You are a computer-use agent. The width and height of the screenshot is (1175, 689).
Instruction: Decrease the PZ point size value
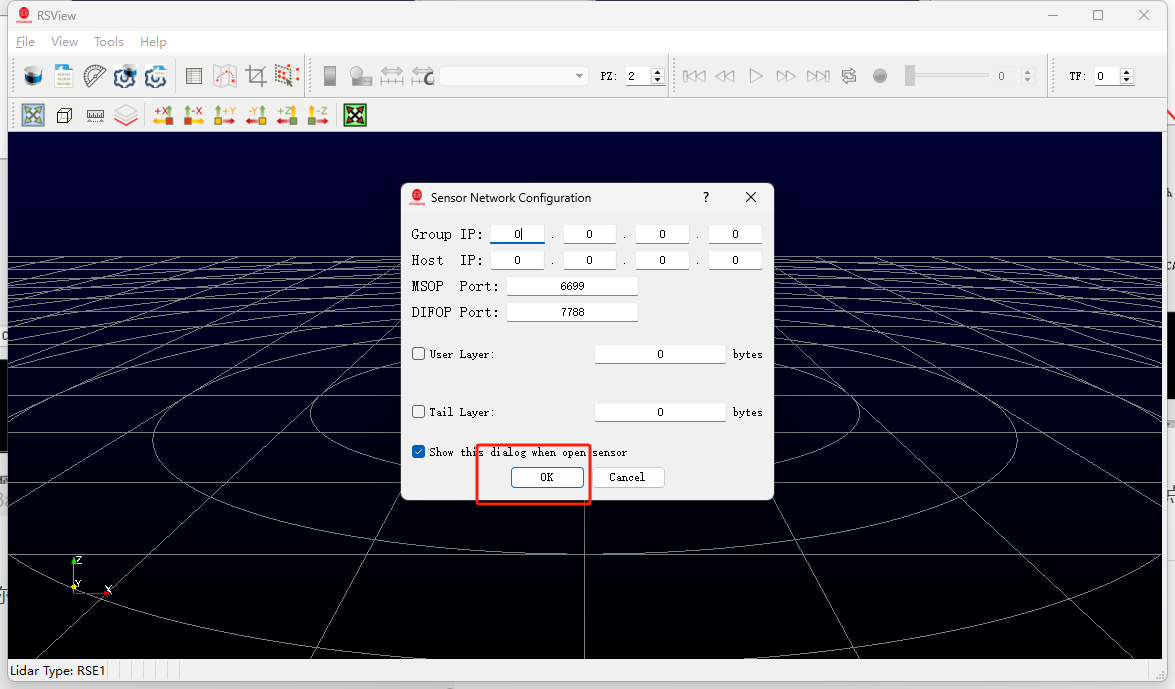(x=658, y=80)
